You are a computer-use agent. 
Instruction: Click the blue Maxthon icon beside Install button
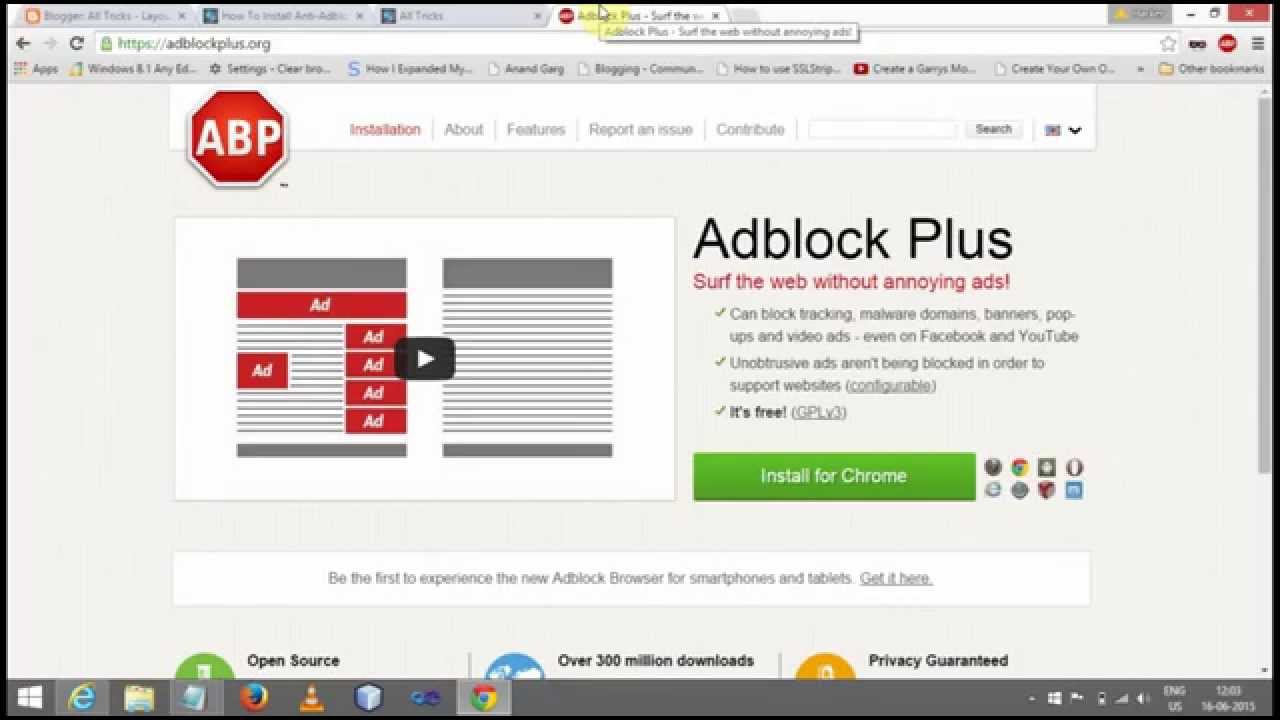[x=1074, y=490]
